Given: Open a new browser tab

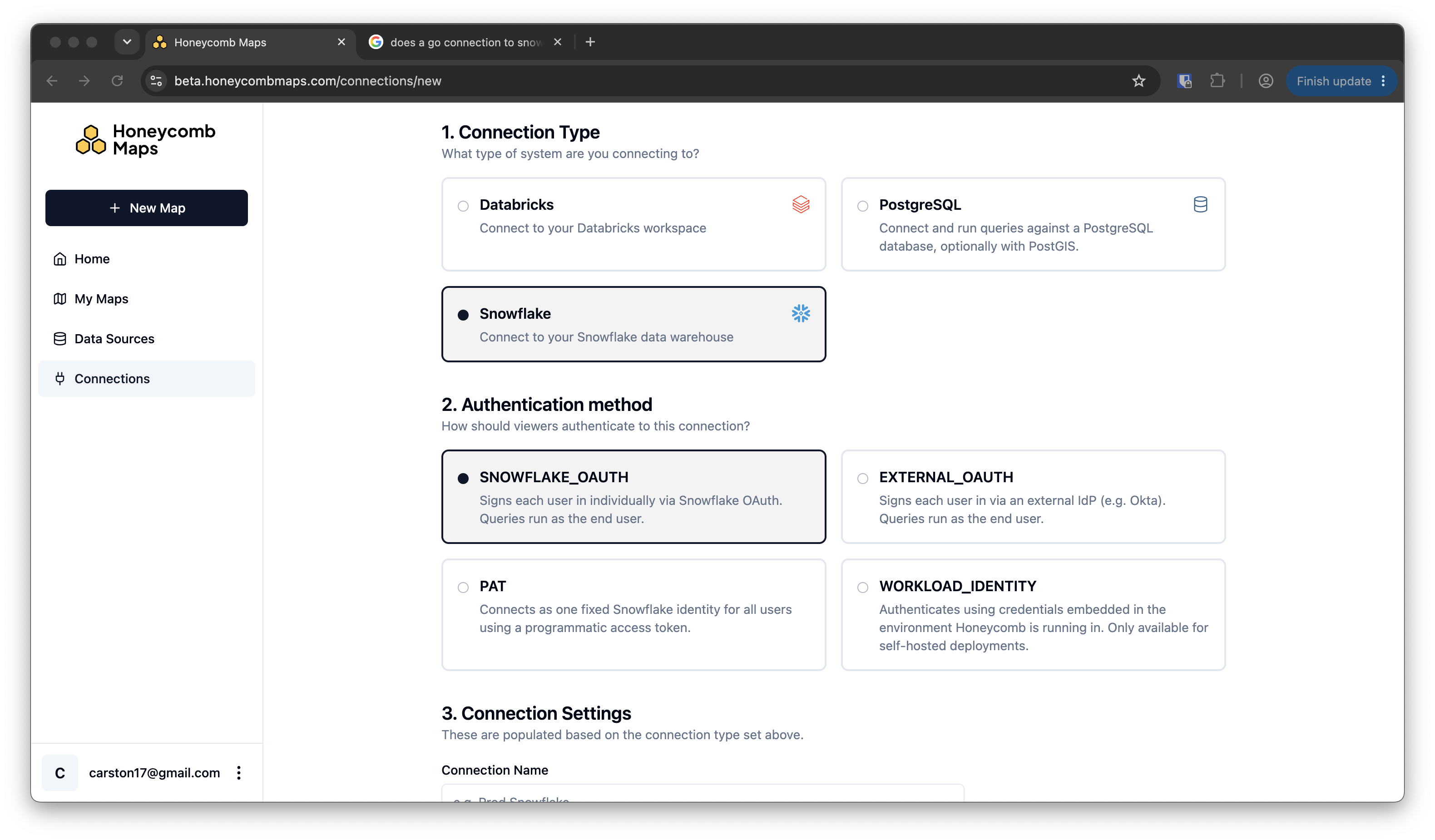Looking at the screenshot, I should tap(590, 42).
